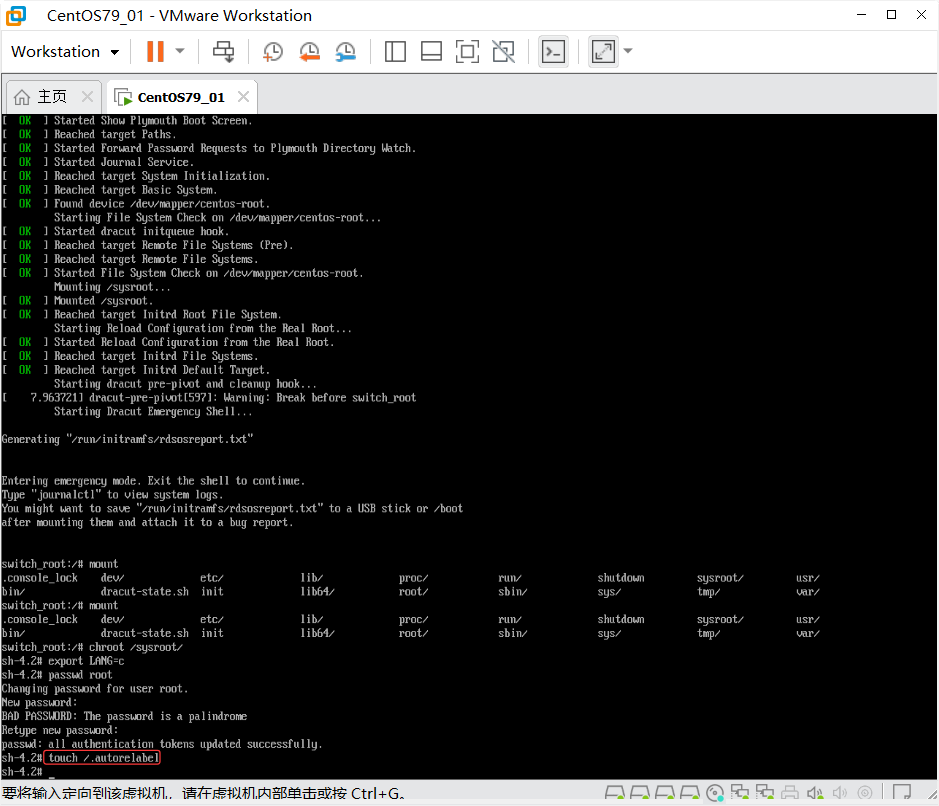Minimize the VMware Workstation window
This screenshot has height=806, width=939.
point(862,14)
